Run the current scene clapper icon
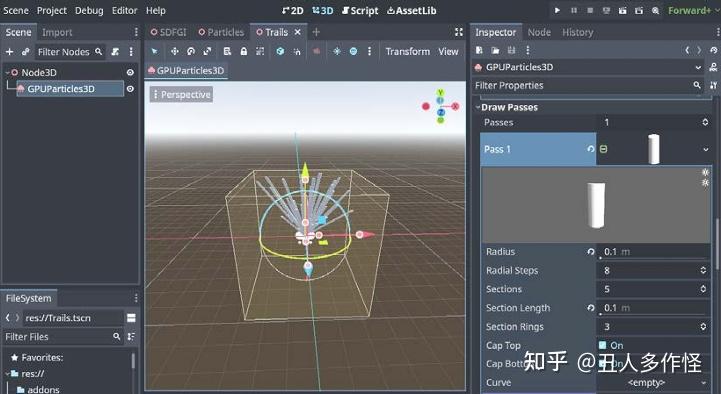 point(623,10)
